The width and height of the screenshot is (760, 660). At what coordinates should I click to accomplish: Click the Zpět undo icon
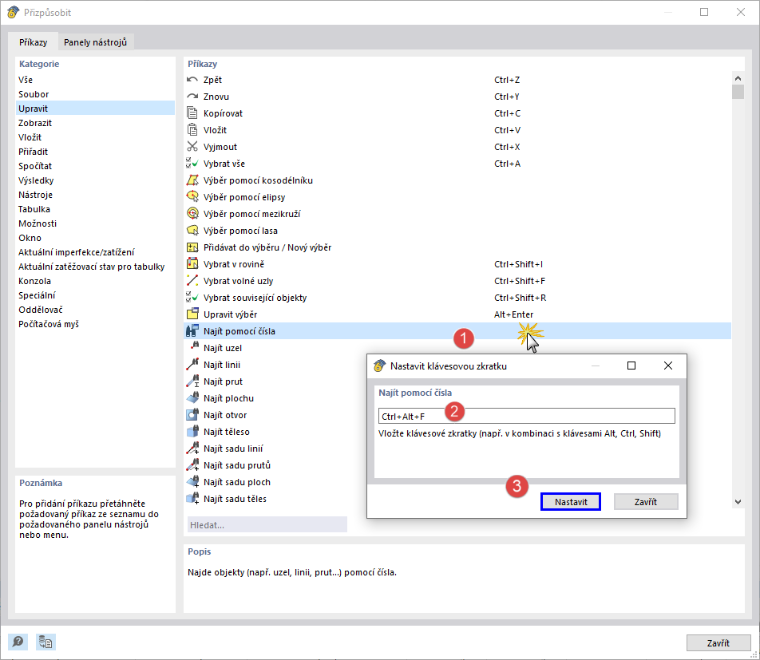click(192, 79)
